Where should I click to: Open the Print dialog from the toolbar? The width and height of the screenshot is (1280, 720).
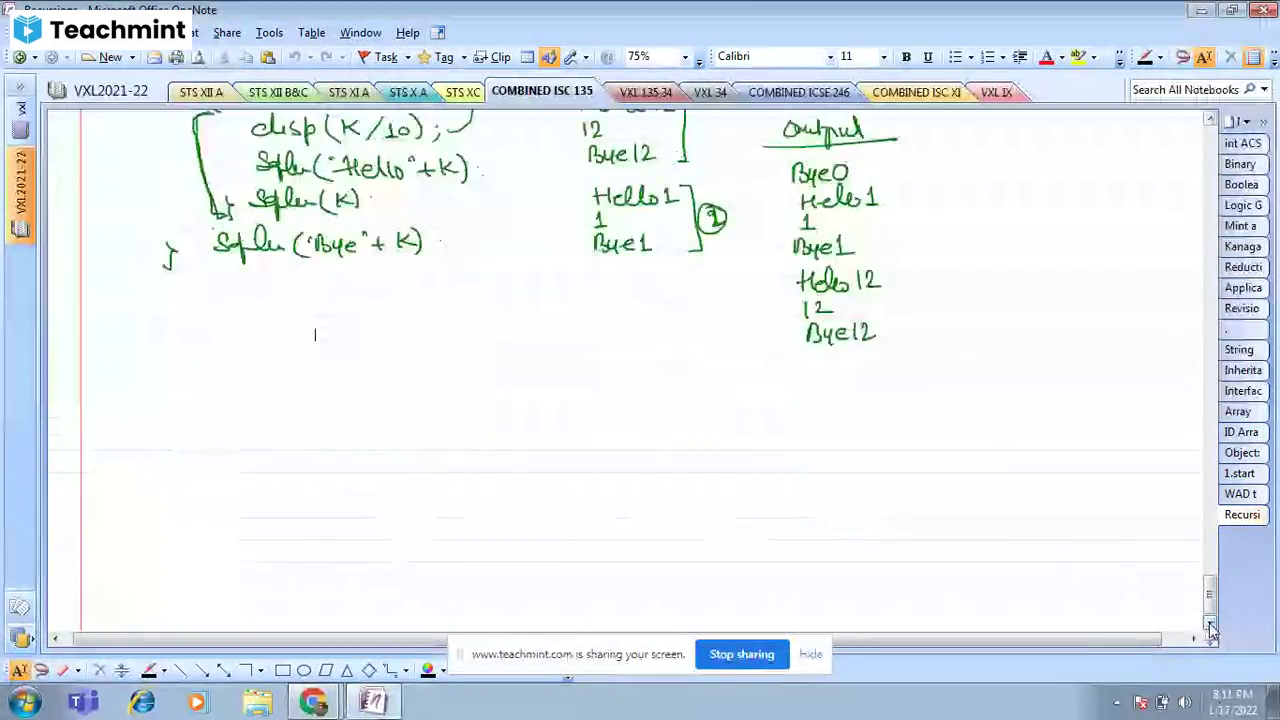pos(178,57)
